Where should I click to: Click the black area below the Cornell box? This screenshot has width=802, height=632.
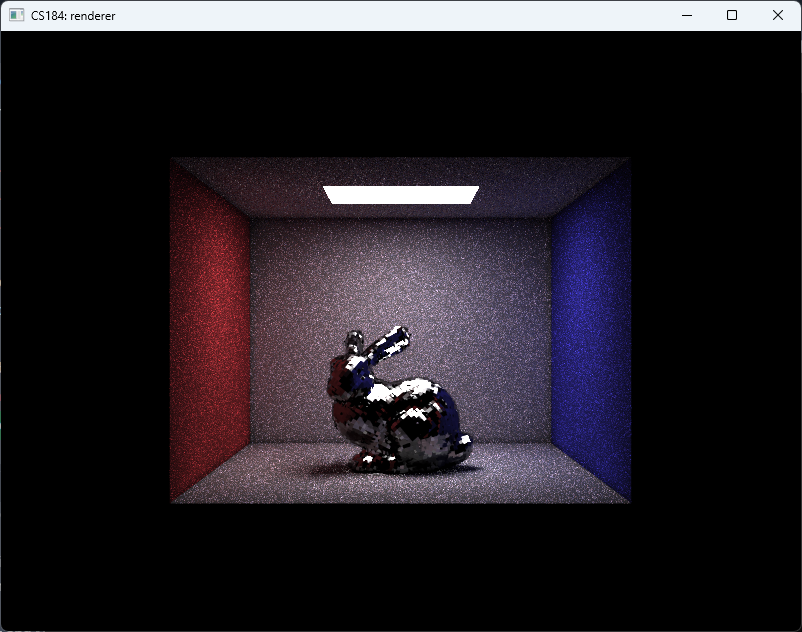pos(400,565)
